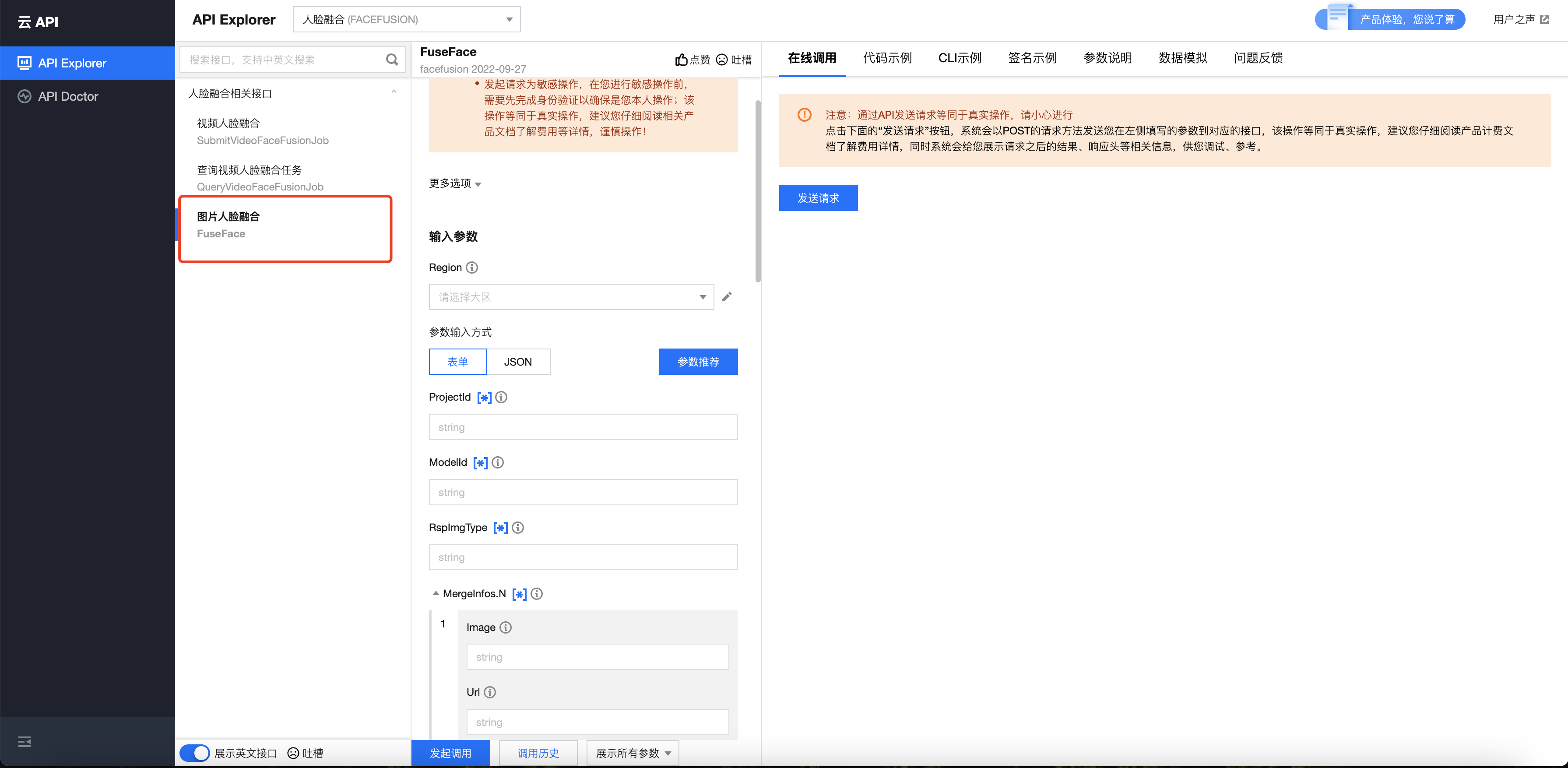Click the info icon next to ProjectId
Screen dimensions: 1568x768
pos(501,397)
